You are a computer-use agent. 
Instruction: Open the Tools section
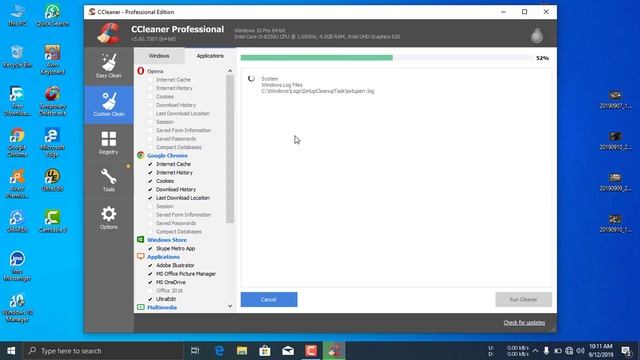(109, 180)
